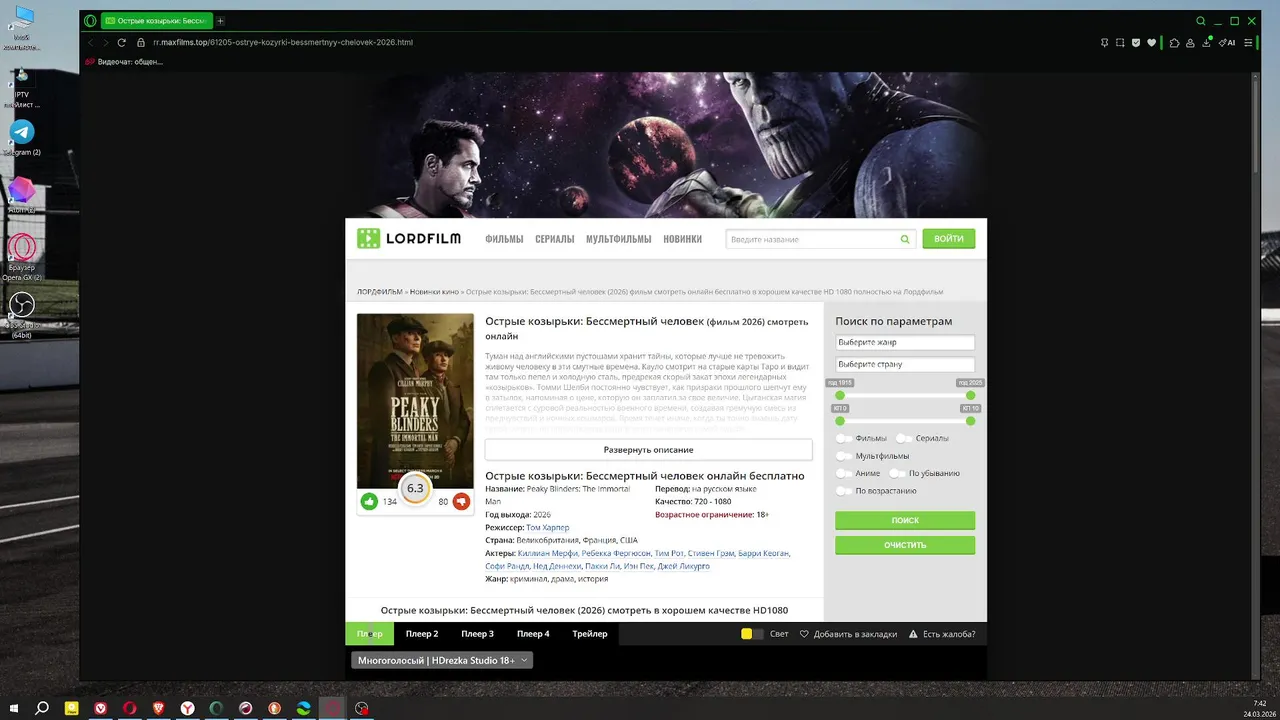This screenshot has height=720, width=1280.
Task: Open Windows taskbar search
Action: tap(42, 708)
